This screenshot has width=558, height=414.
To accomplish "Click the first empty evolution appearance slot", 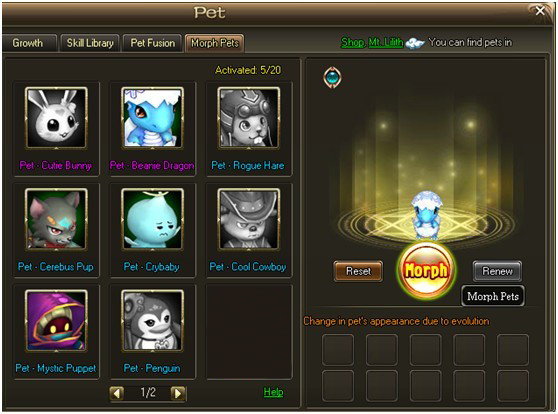I will point(338,350).
